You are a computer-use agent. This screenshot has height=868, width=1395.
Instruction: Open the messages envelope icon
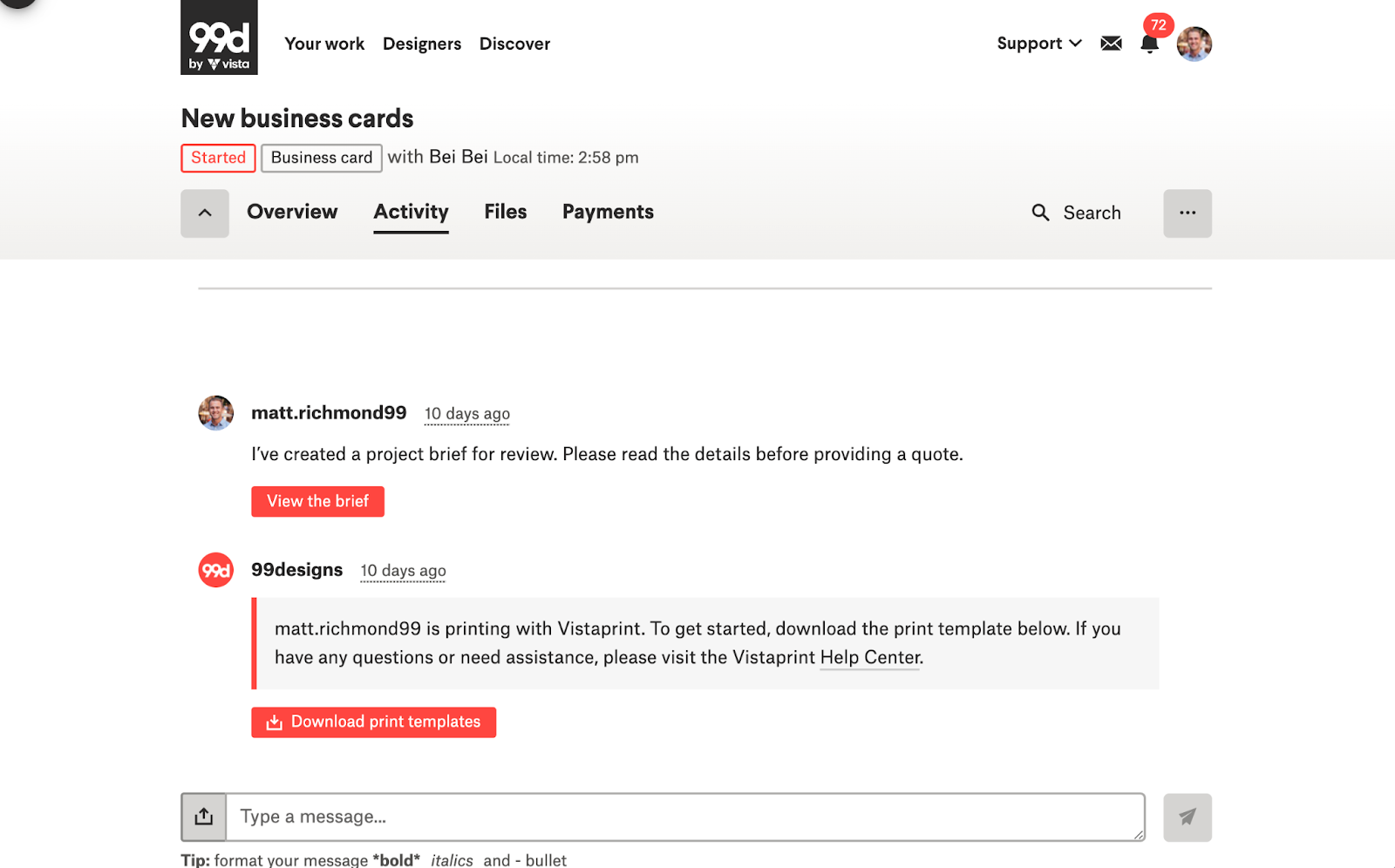click(1111, 44)
